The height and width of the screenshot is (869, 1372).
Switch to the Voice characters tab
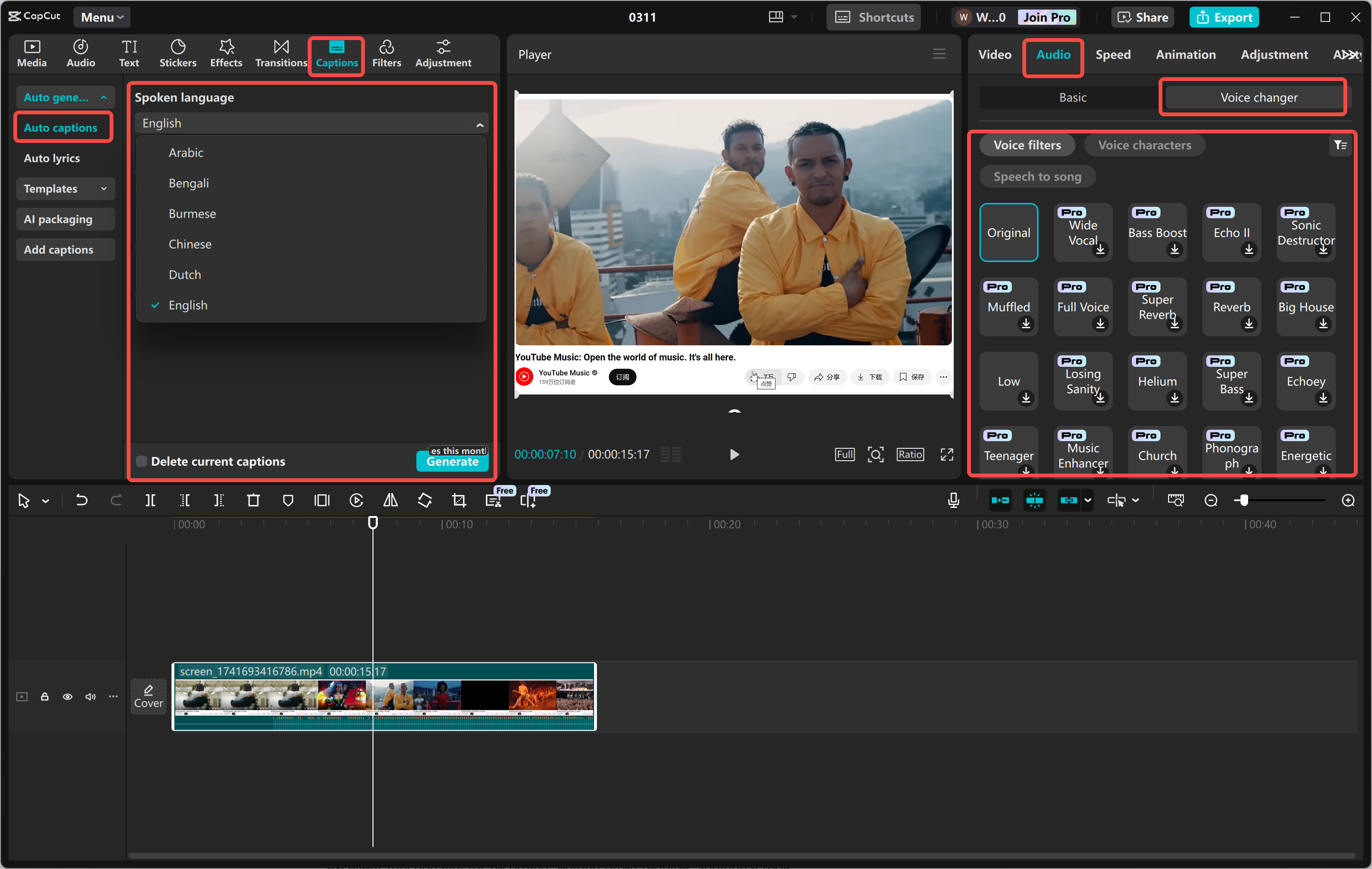pos(1145,145)
